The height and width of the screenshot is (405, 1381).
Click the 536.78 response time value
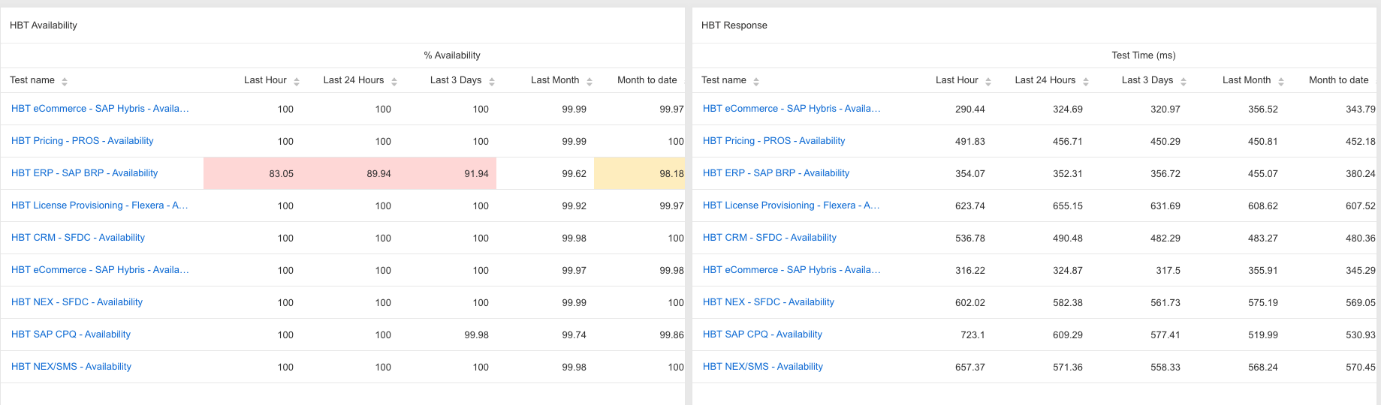970,238
